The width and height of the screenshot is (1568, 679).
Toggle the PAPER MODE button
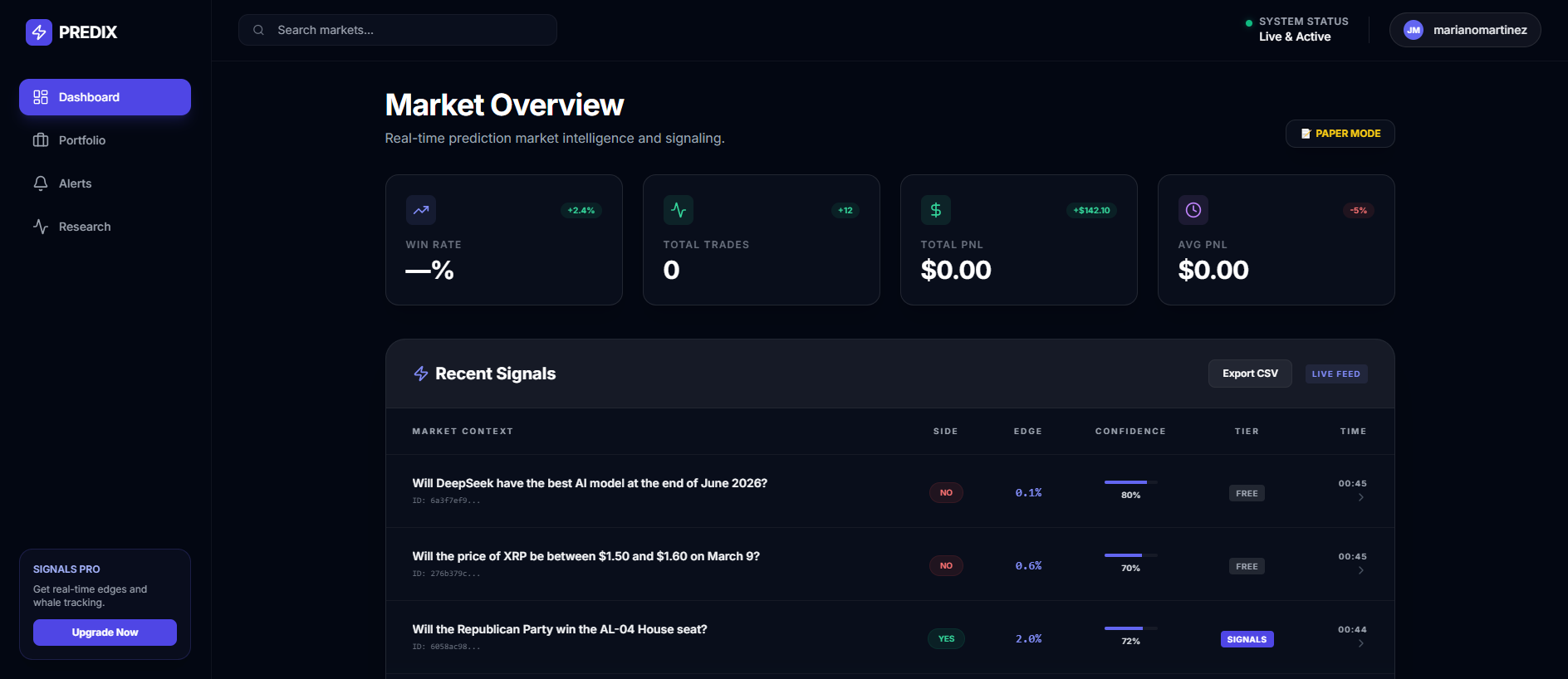pyautogui.click(x=1340, y=134)
